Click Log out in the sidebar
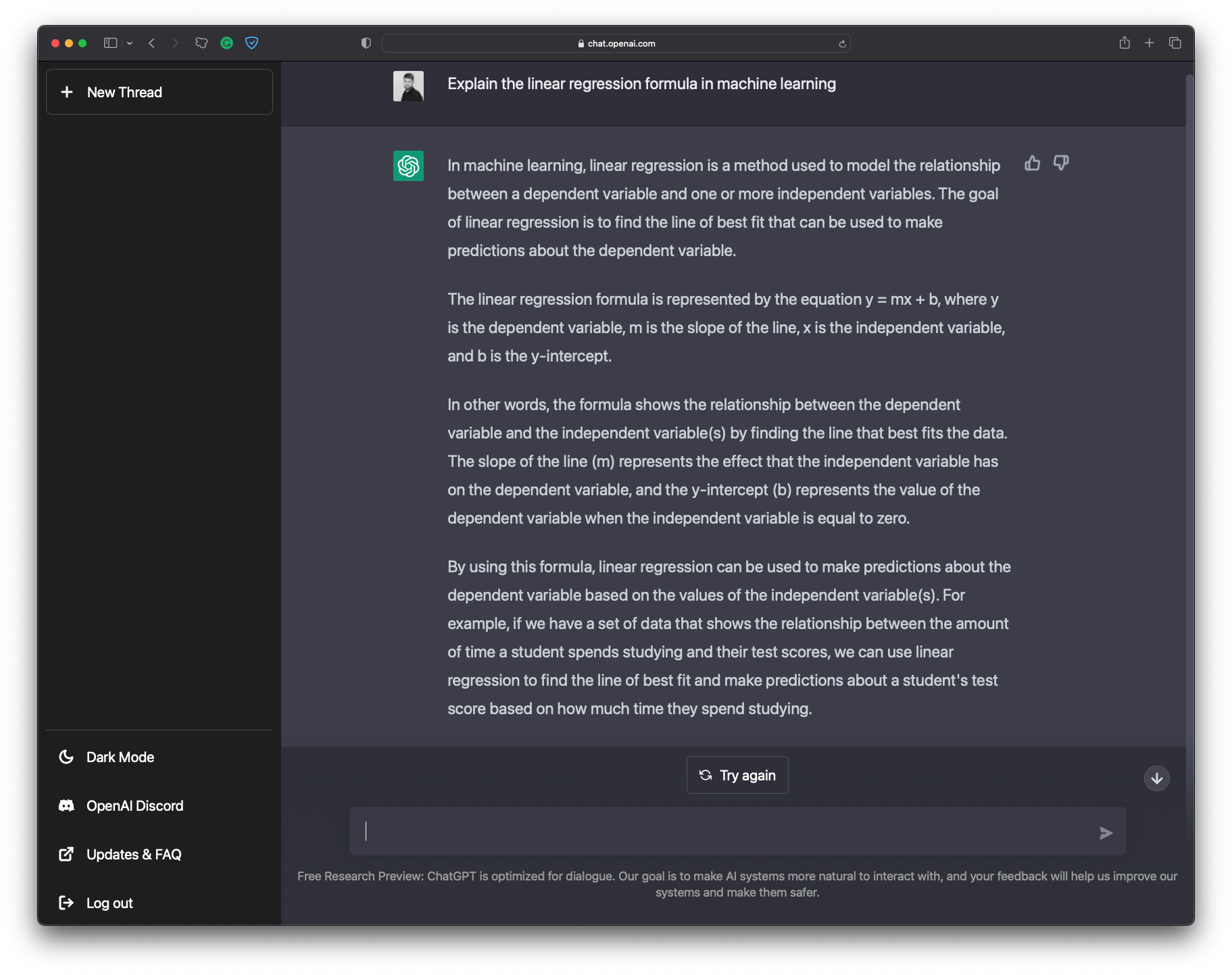Screen dimensions: 1232x975 [109, 903]
